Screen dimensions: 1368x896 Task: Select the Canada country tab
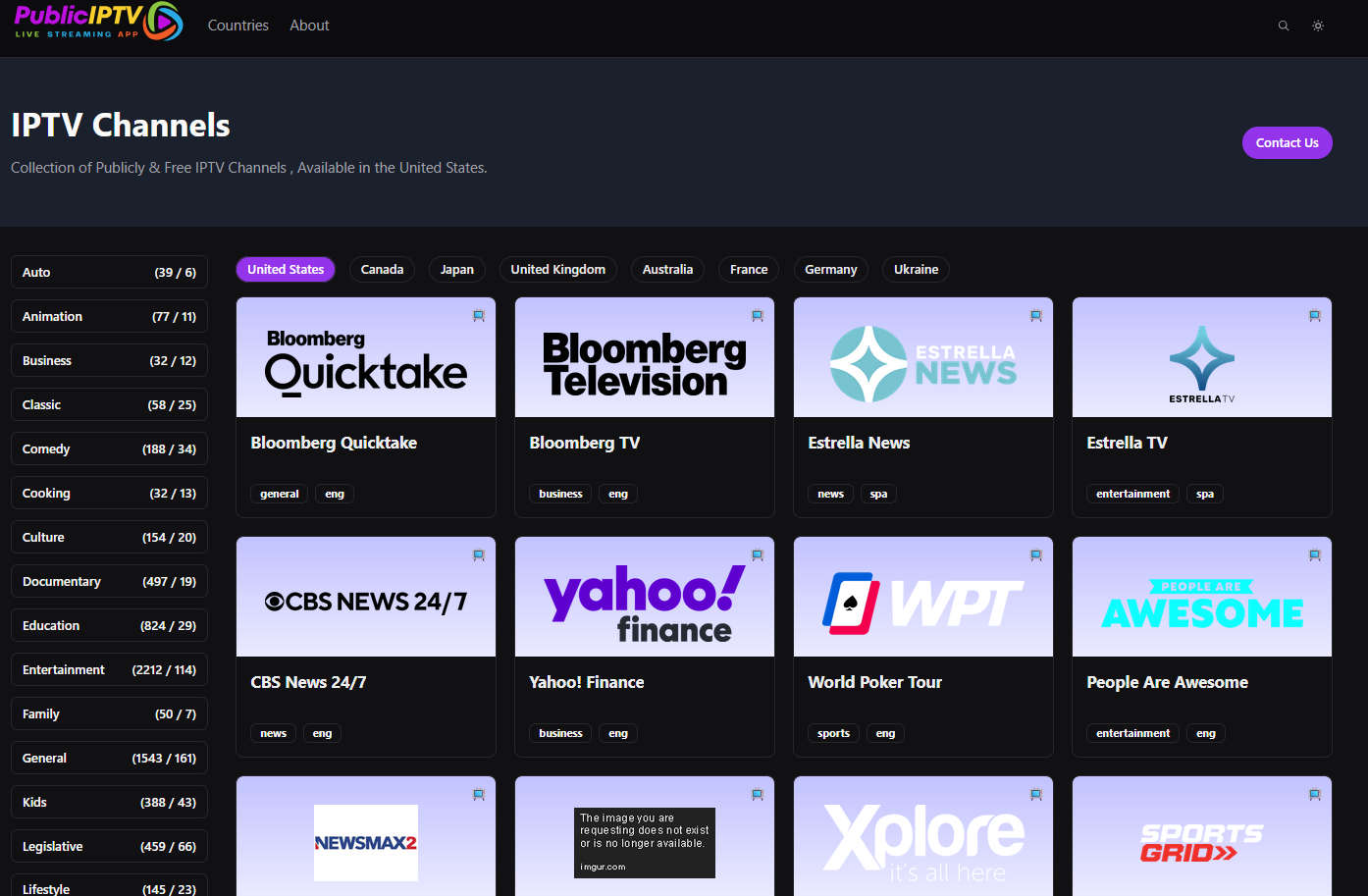[382, 269]
